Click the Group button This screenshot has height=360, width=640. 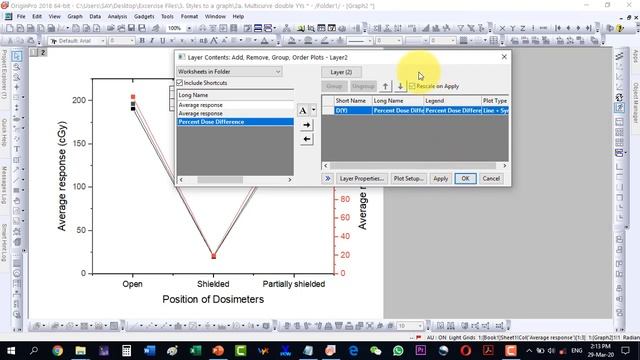[x=334, y=86]
